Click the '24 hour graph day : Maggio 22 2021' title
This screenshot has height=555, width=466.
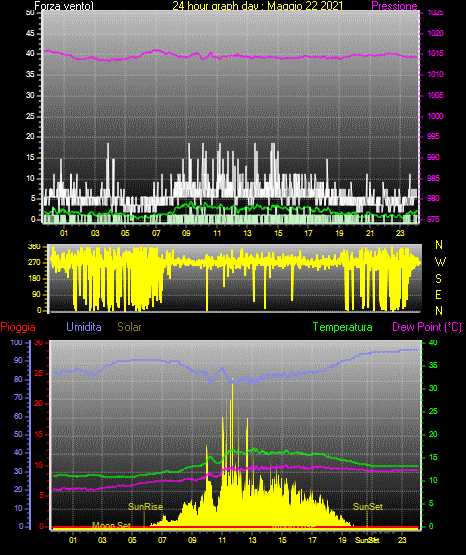(x=258, y=6)
